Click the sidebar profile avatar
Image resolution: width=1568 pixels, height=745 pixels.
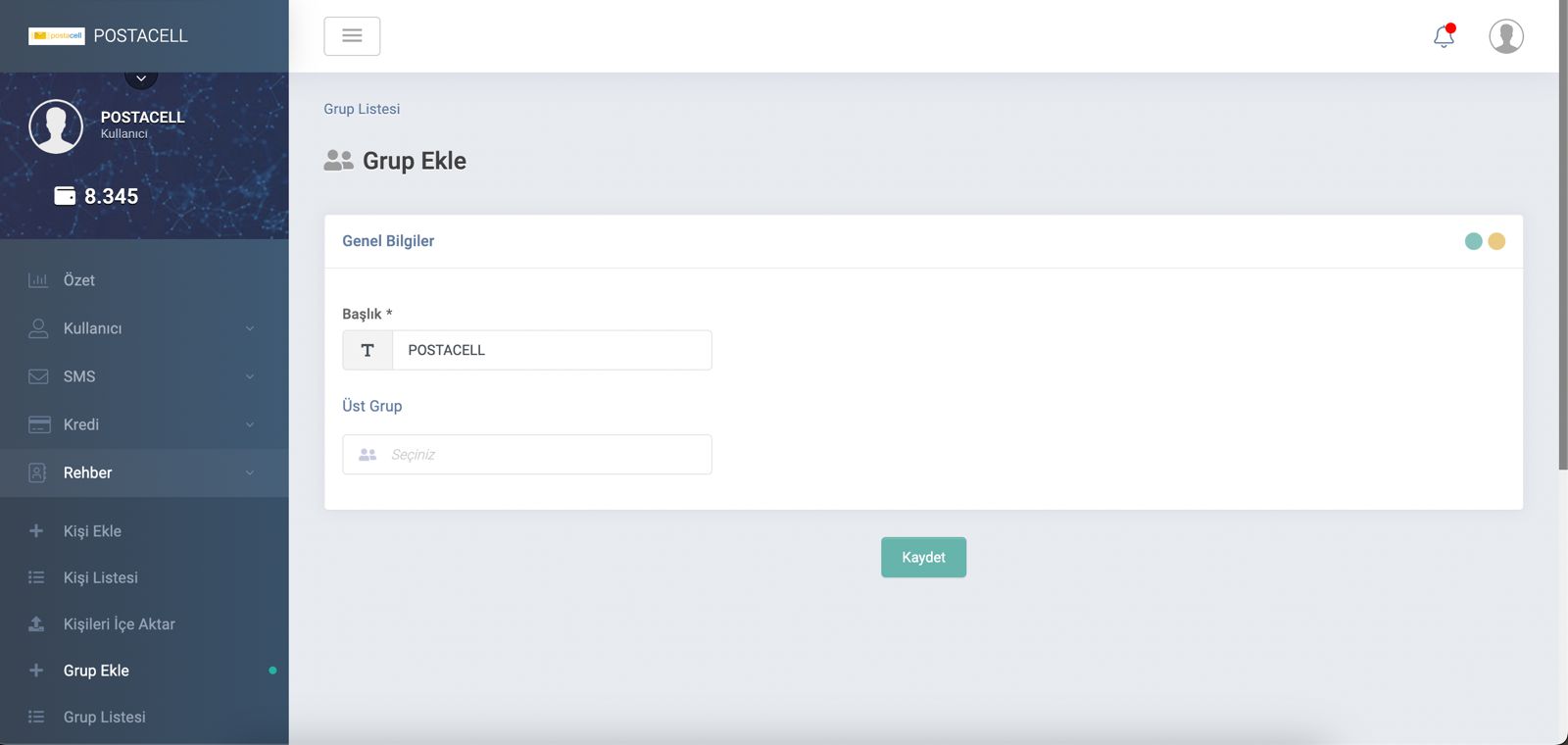tap(56, 126)
